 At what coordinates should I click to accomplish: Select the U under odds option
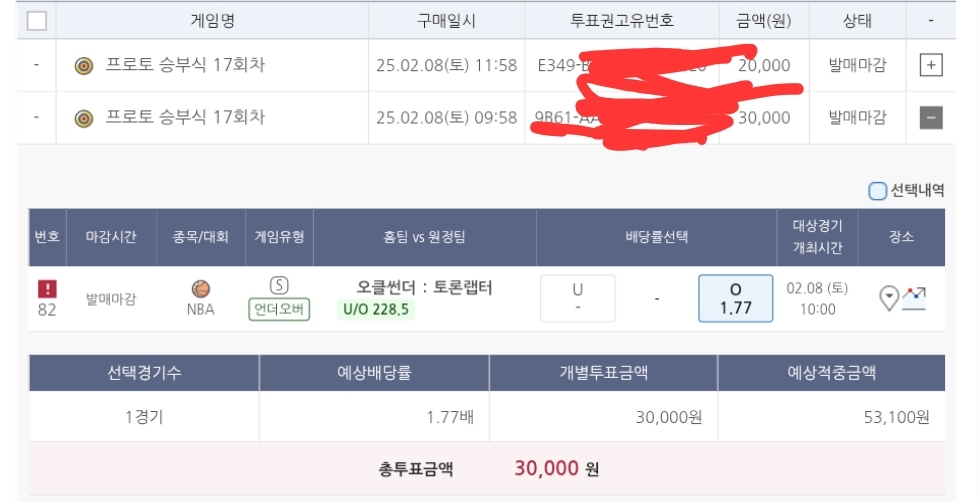pyautogui.click(x=577, y=298)
